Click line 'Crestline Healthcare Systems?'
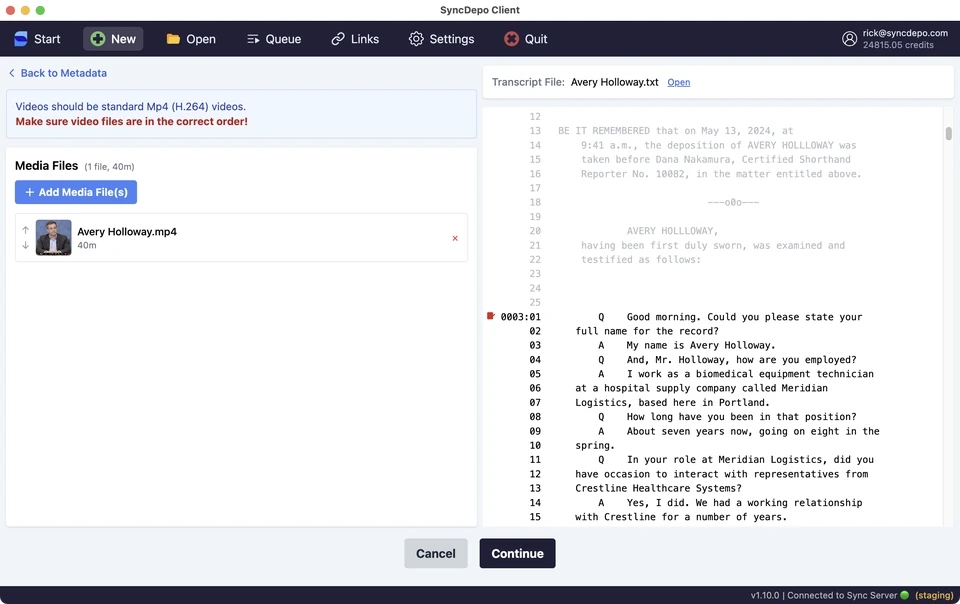This screenshot has height=604, width=960. (x=658, y=488)
